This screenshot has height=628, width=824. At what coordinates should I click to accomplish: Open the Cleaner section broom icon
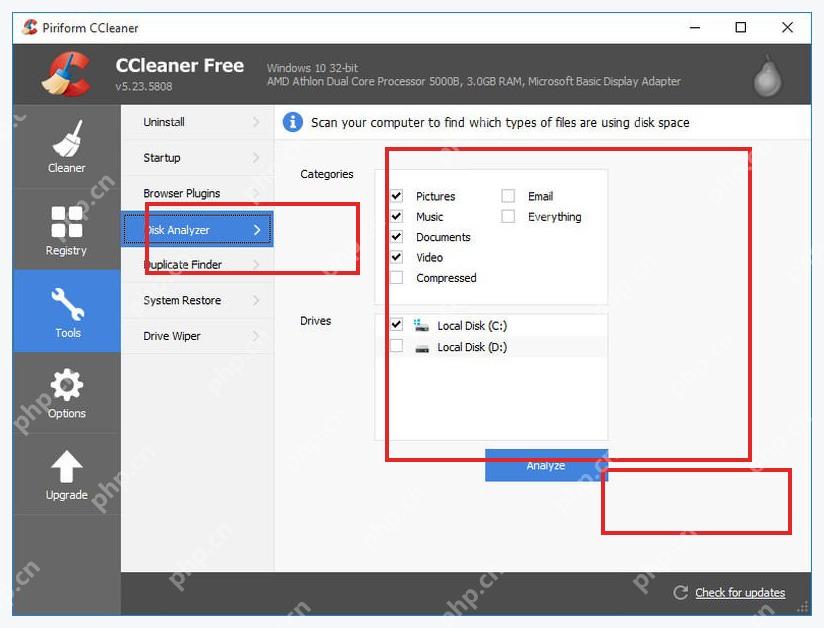tap(66, 139)
